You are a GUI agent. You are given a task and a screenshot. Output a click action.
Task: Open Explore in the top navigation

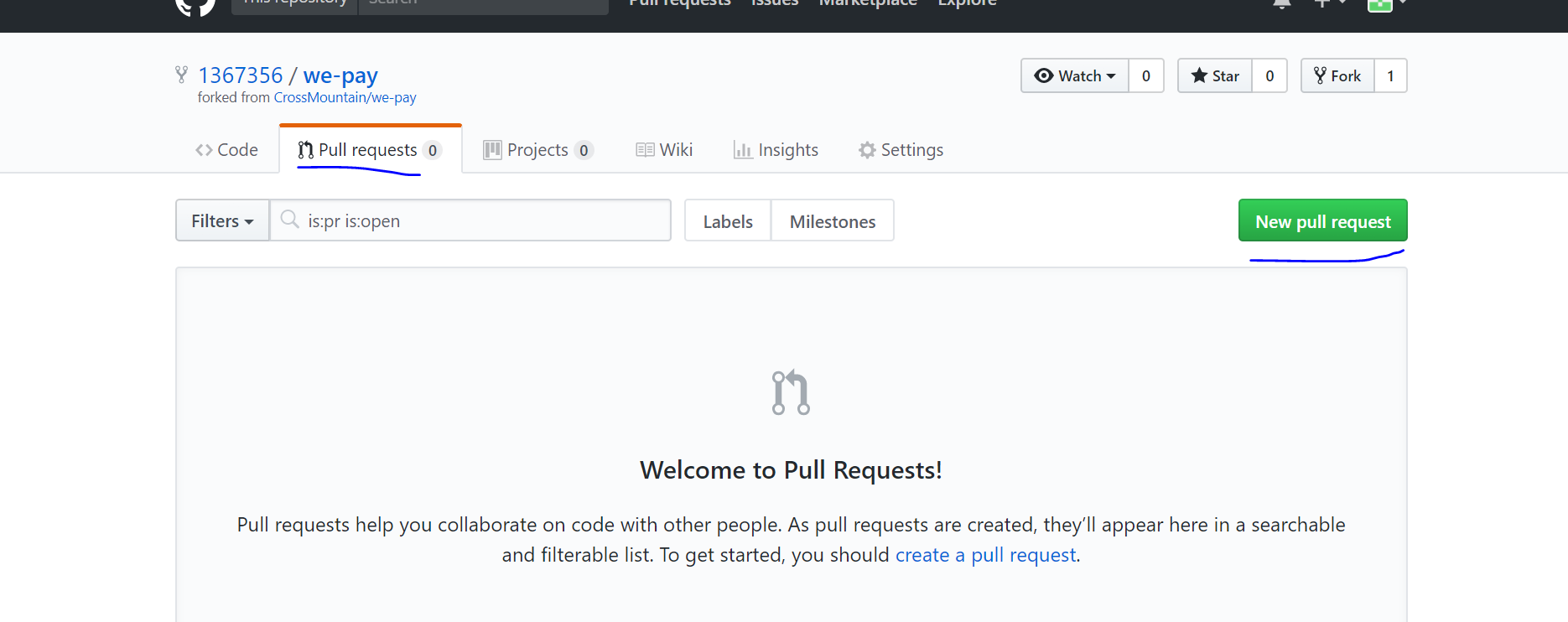pos(968,3)
